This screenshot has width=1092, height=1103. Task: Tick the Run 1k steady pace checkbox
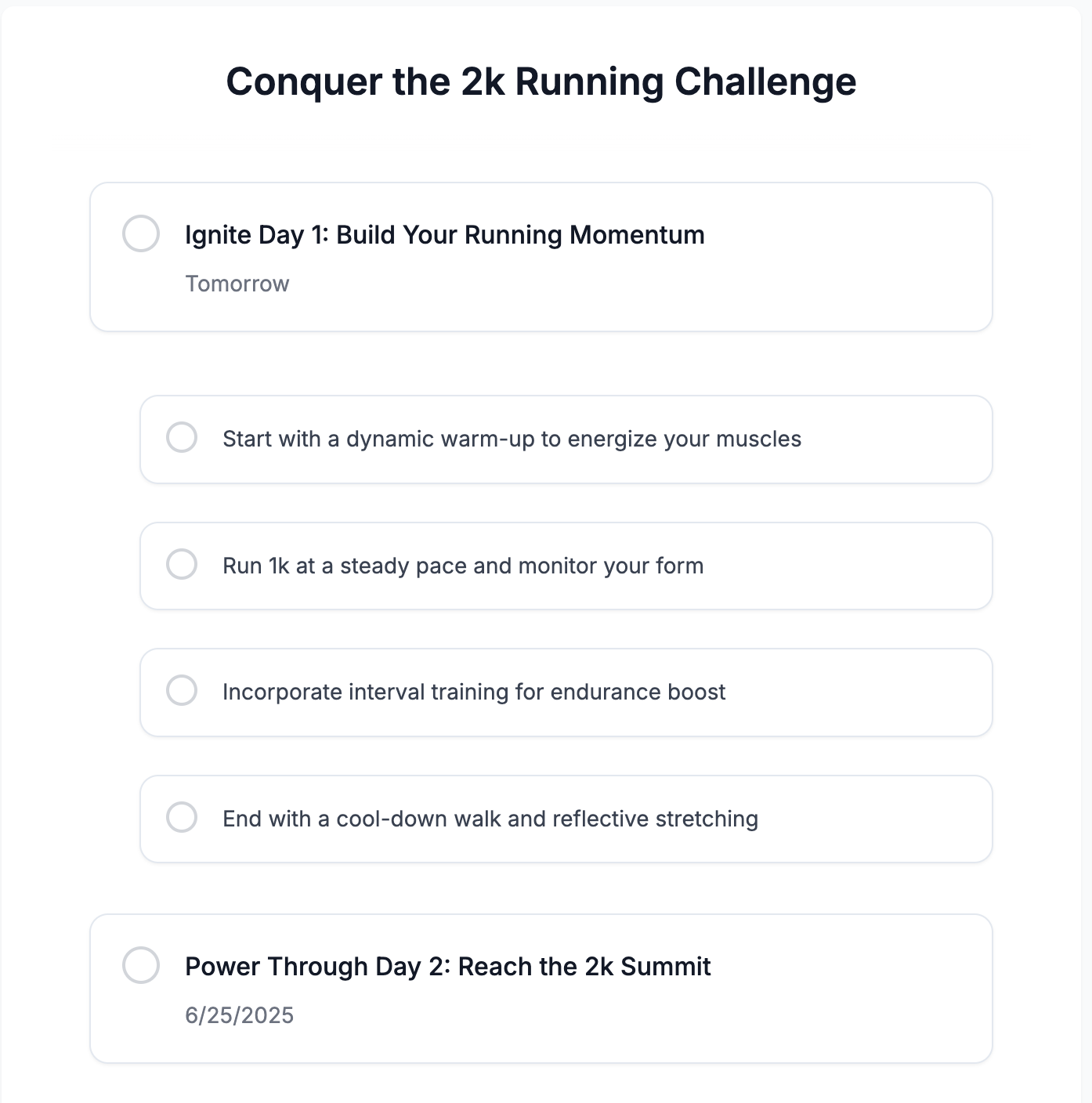click(182, 564)
